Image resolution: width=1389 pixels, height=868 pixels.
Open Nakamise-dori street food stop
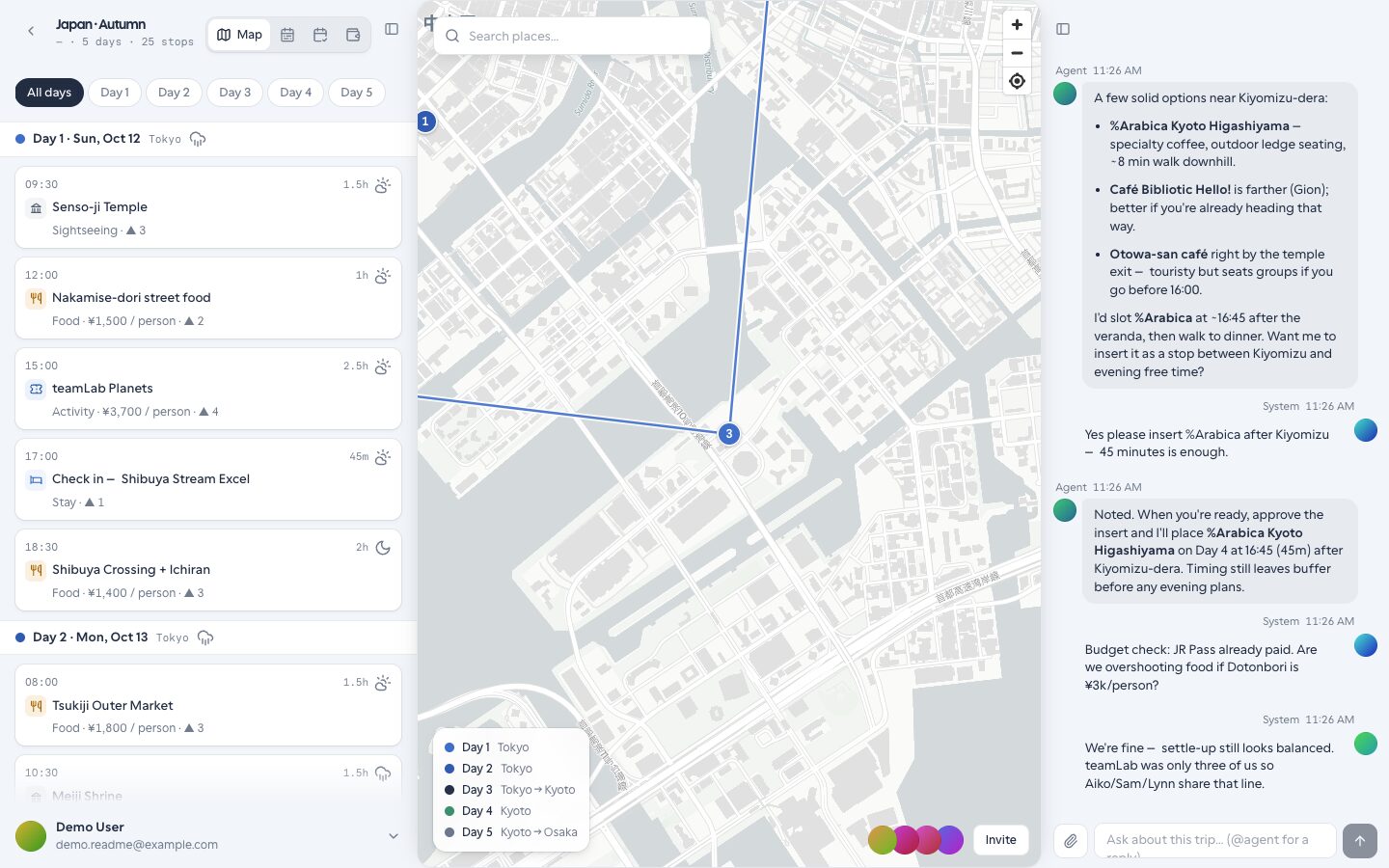208,298
